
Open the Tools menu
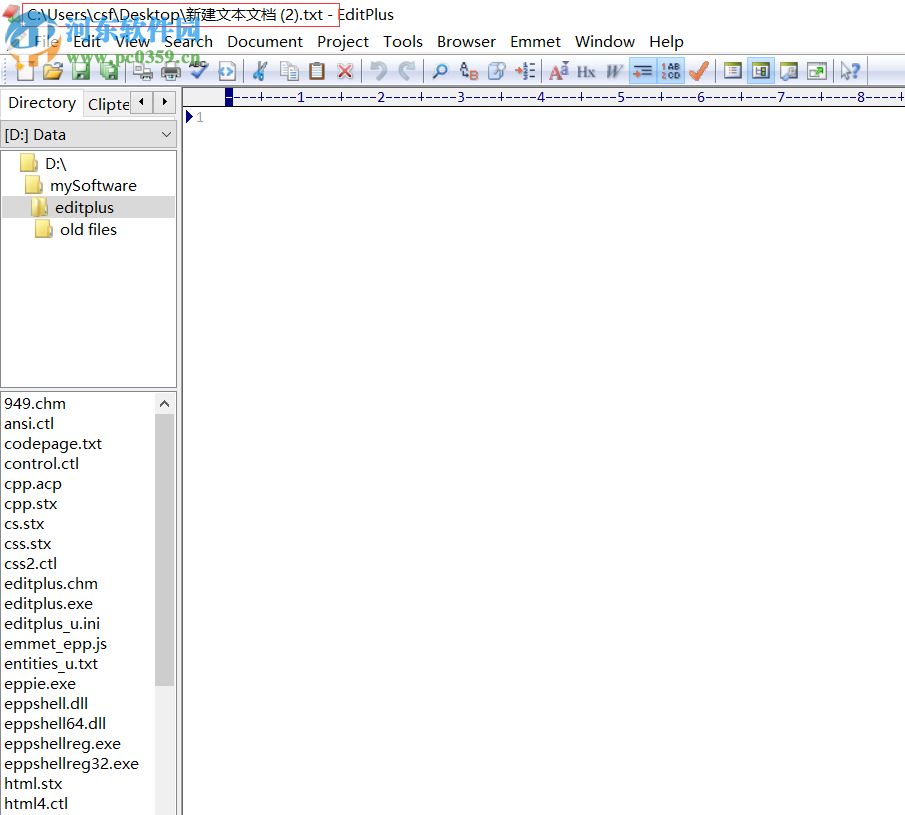403,42
